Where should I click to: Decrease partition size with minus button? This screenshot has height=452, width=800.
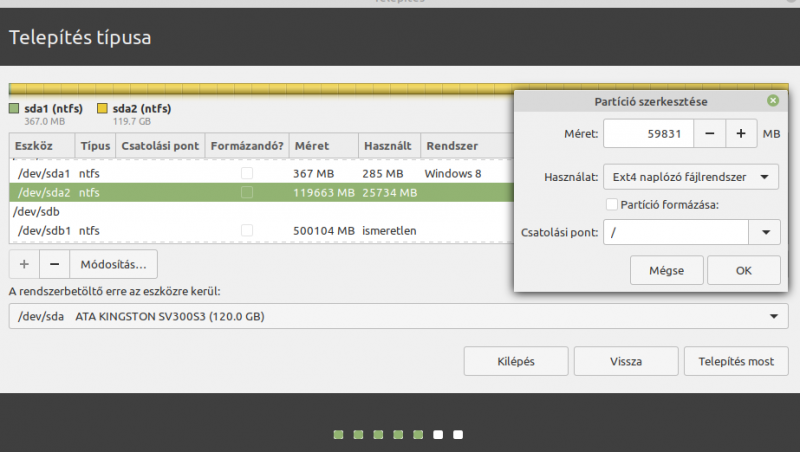point(708,133)
